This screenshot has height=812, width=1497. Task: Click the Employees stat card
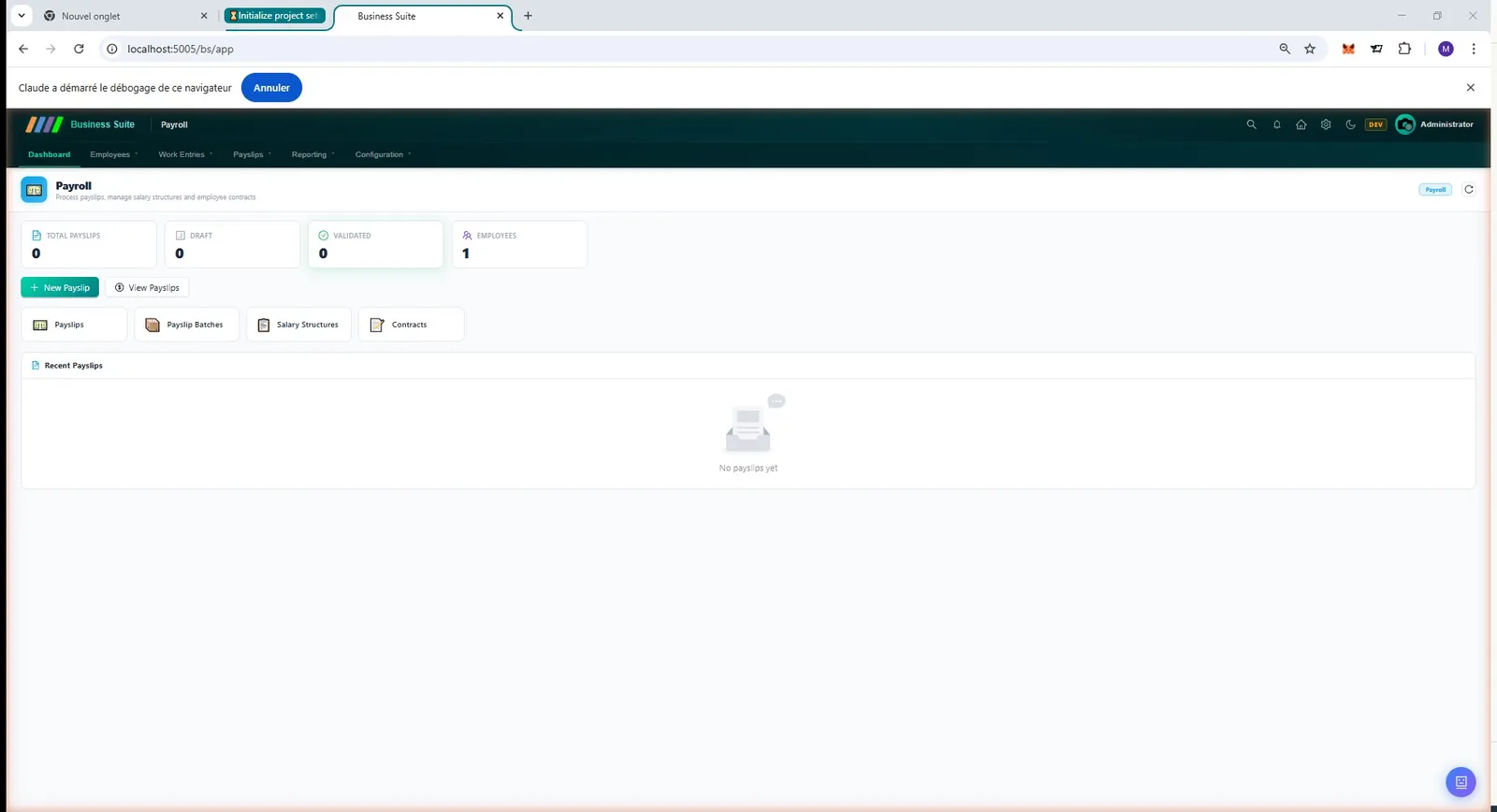pyautogui.click(x=519, y=244)
